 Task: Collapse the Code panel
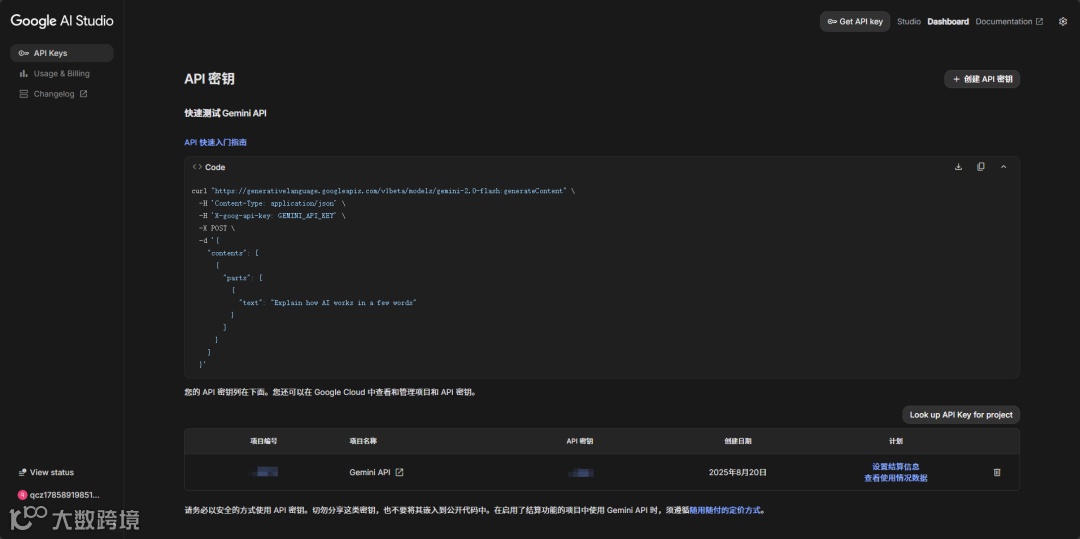[x=1004, y=167]
